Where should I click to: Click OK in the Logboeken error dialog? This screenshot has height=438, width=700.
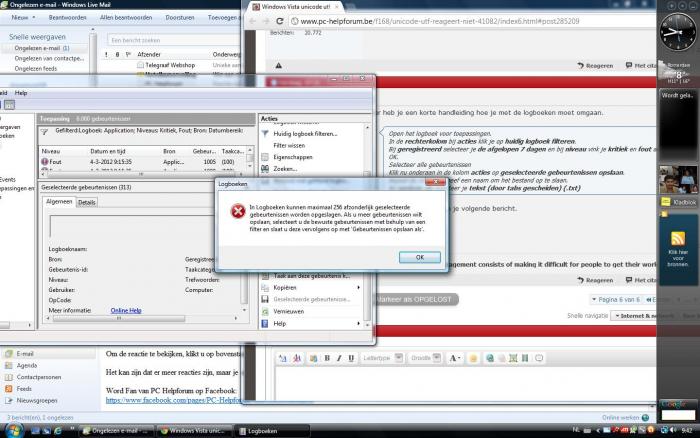[420, 257]
